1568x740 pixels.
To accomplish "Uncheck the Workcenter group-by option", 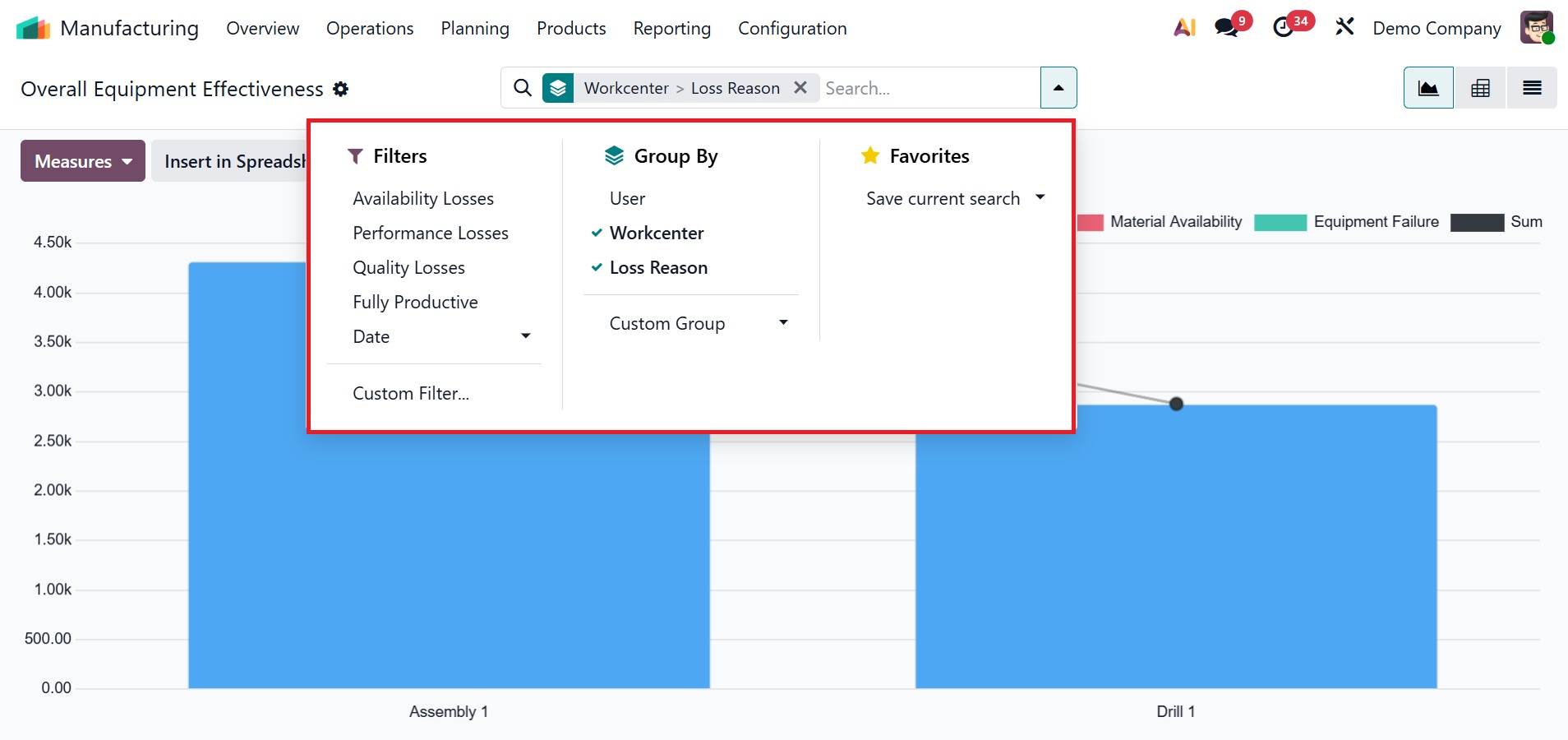I will click(x=656, y=234).
